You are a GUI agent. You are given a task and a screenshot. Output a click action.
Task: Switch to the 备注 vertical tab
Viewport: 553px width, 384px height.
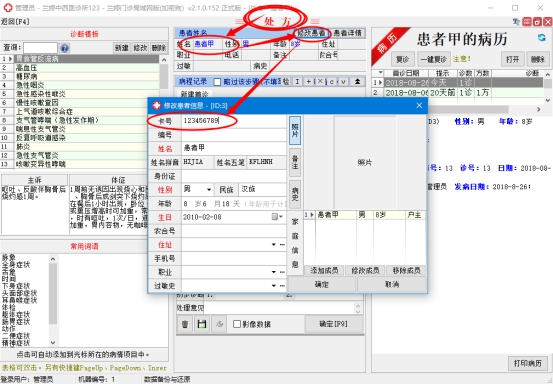(x=295, y=163)
